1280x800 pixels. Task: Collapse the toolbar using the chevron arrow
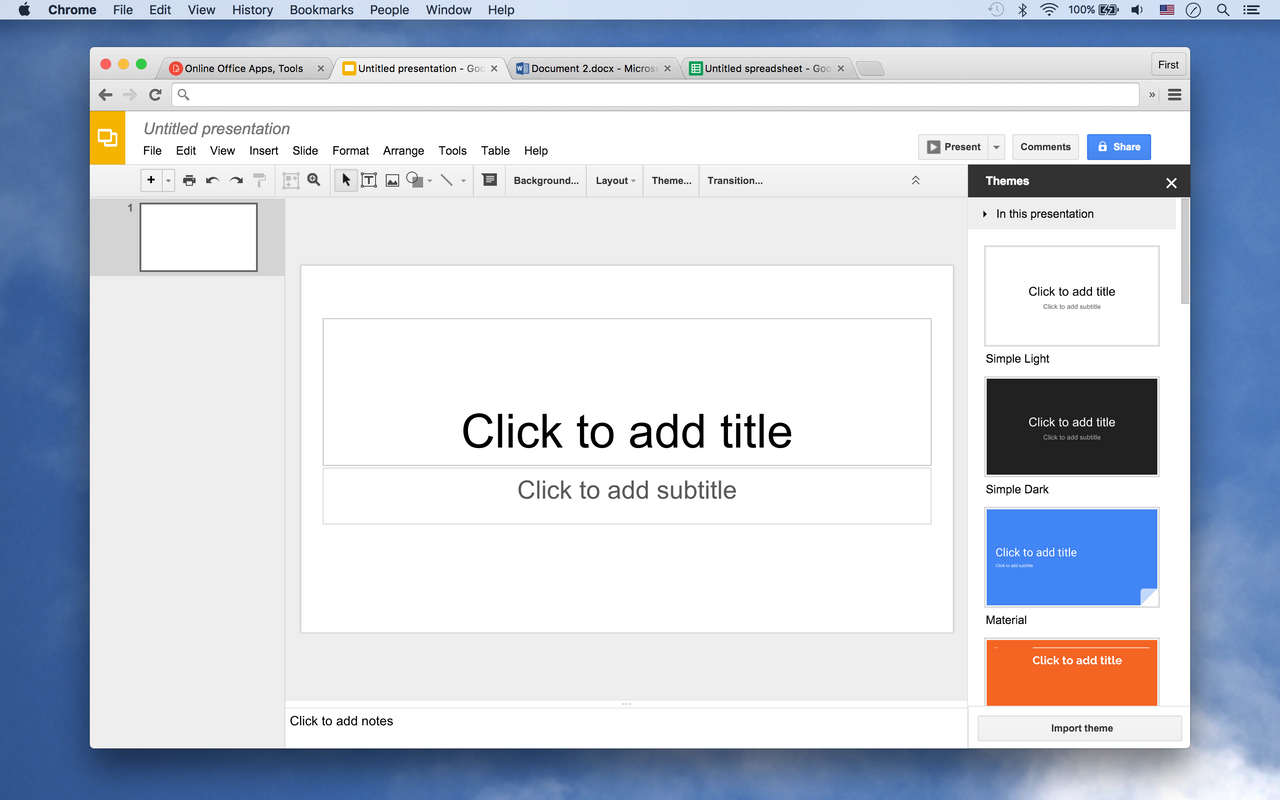click(x=915, y=180)
